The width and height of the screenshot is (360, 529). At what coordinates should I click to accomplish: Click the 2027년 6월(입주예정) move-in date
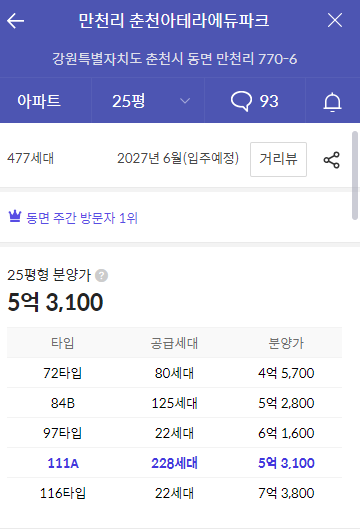[x=178, y=158]
